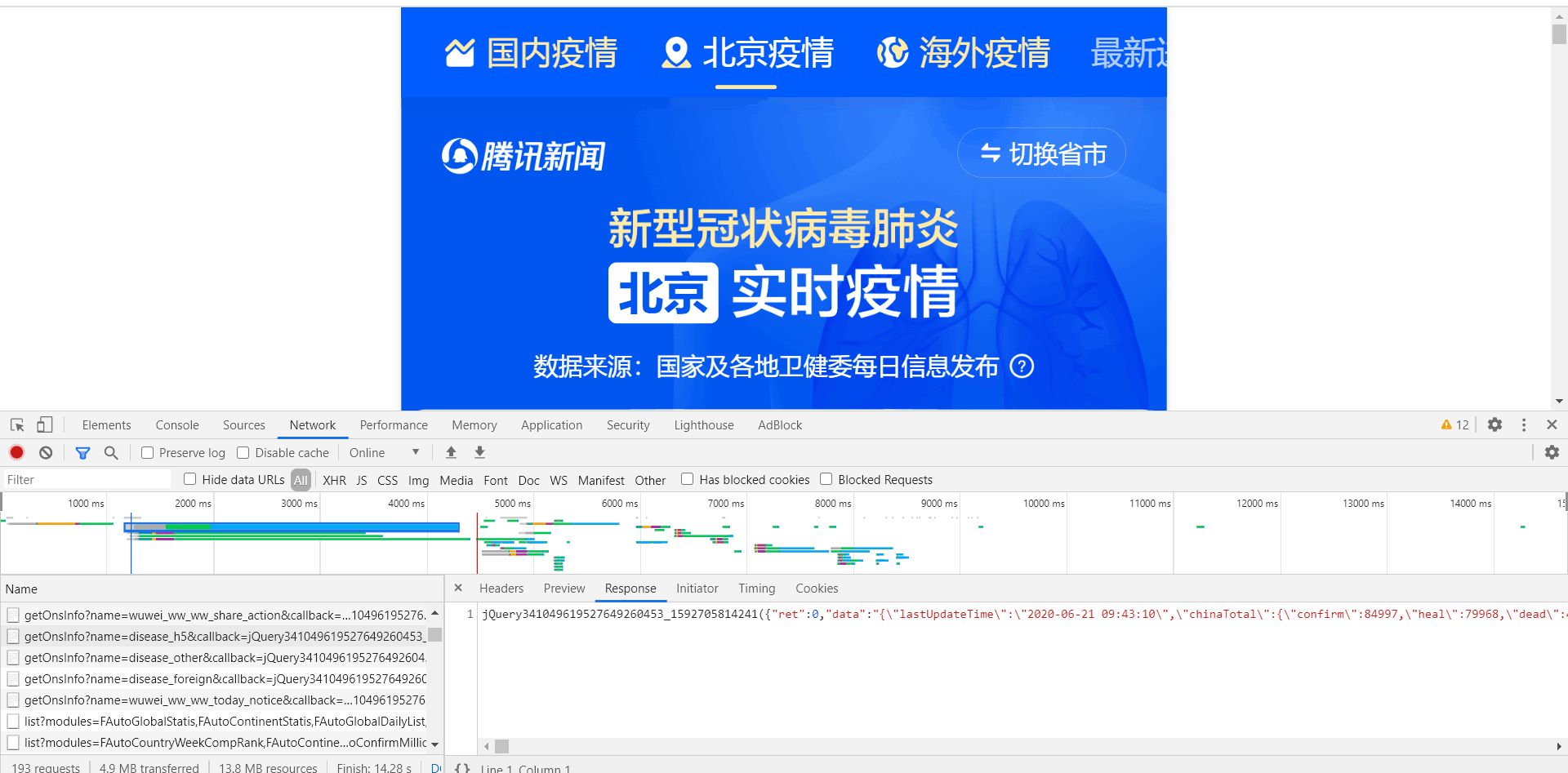The width and height of the screenshot is (1568, 773).
Task: Show the request Timing tab
Action: pyautogui.click(x=757, y=589)
